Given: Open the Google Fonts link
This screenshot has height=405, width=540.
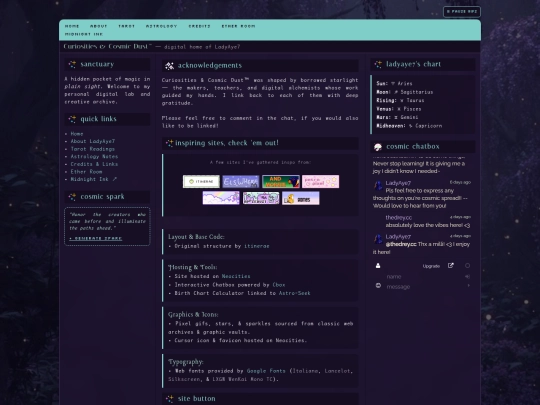Looking at the screenshot, I should coord(266,371).
